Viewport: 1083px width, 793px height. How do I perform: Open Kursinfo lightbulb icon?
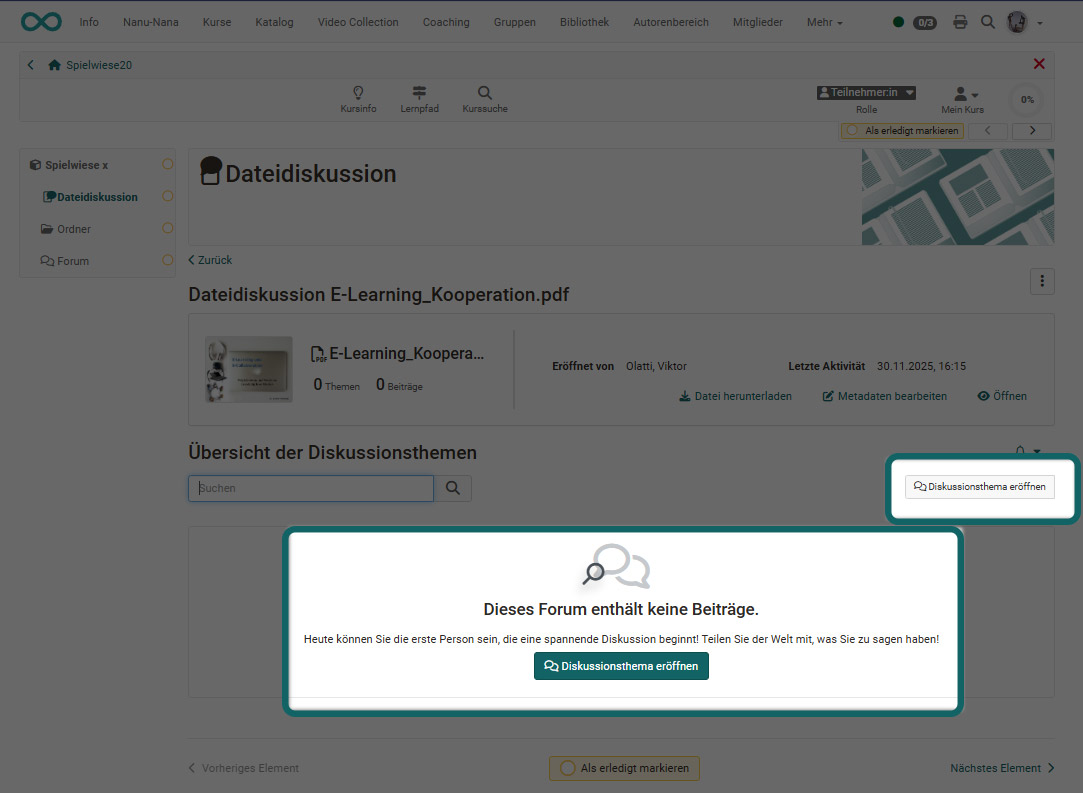358,93
